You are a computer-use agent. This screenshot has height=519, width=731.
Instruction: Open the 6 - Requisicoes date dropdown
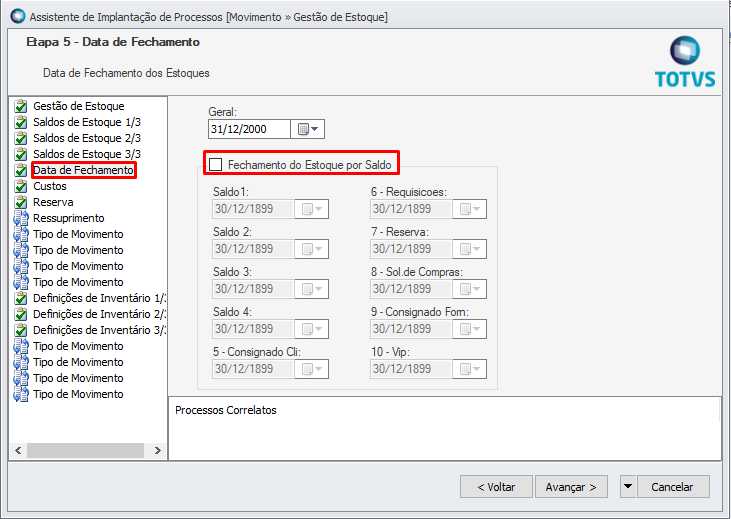coord(470,209)
